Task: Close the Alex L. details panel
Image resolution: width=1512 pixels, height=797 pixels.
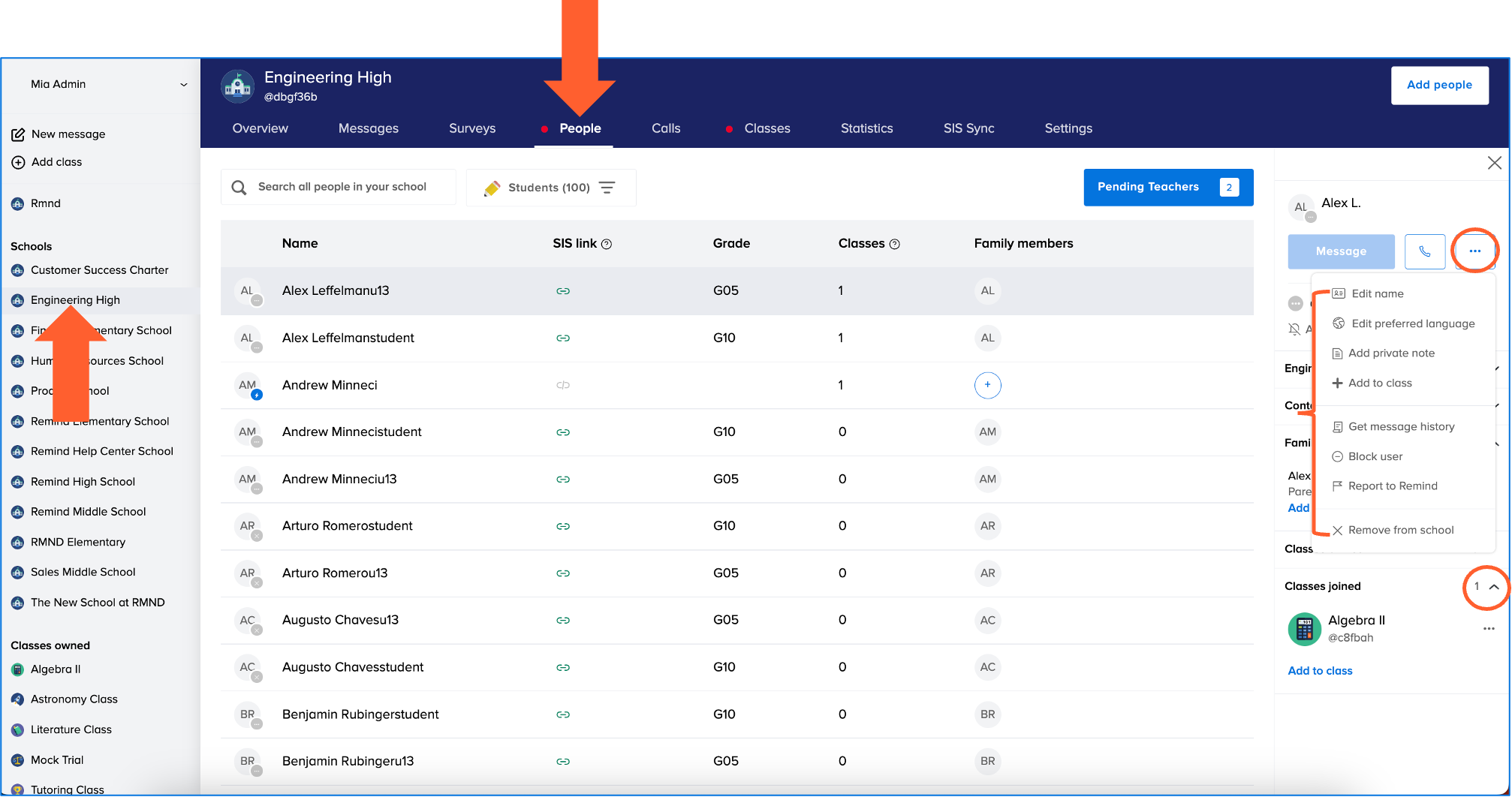Action: point(1494,163)
